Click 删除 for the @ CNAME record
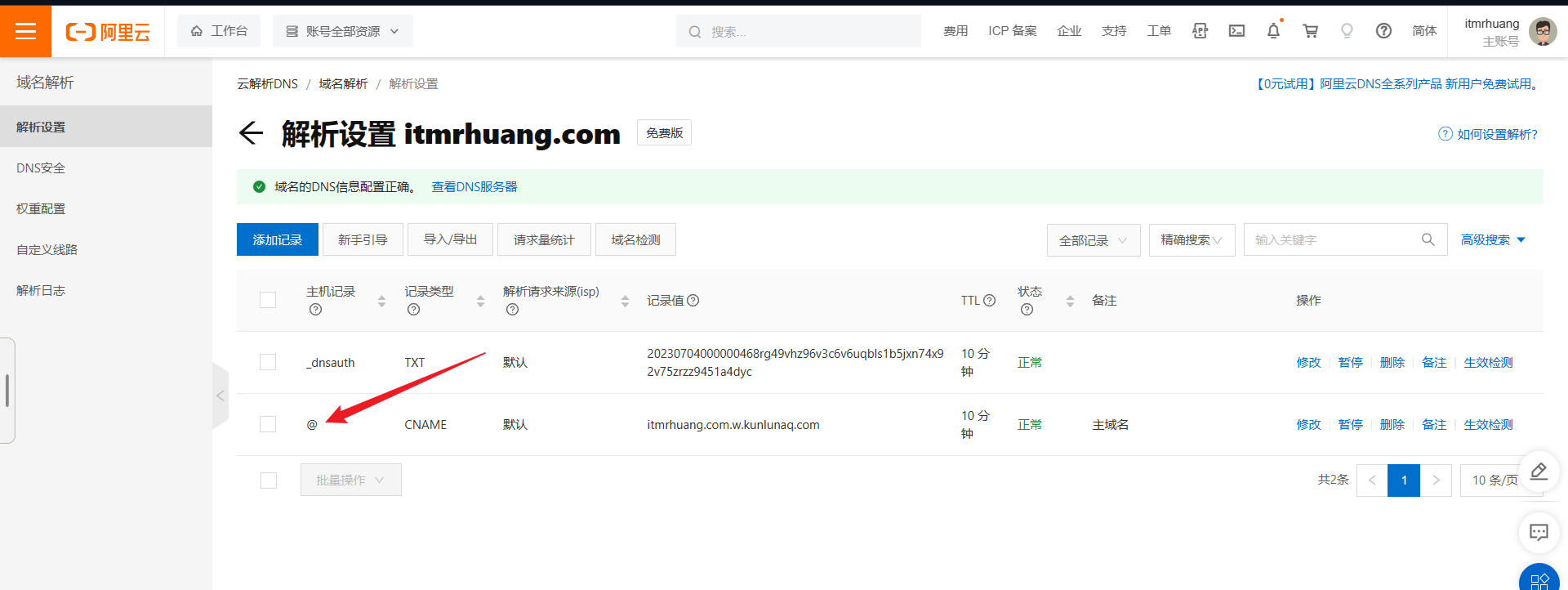 pos(1392,424)
